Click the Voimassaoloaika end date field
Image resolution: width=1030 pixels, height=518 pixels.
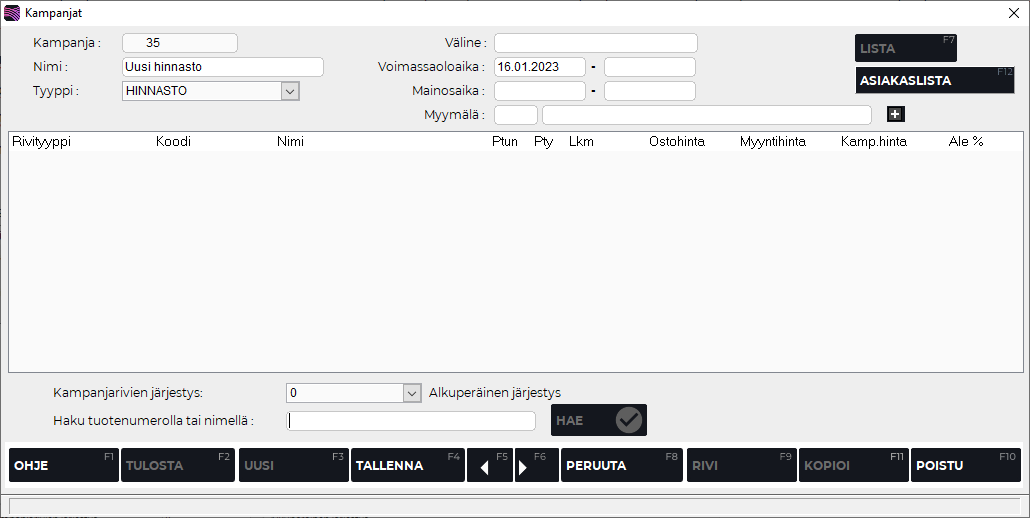(649, 67)
